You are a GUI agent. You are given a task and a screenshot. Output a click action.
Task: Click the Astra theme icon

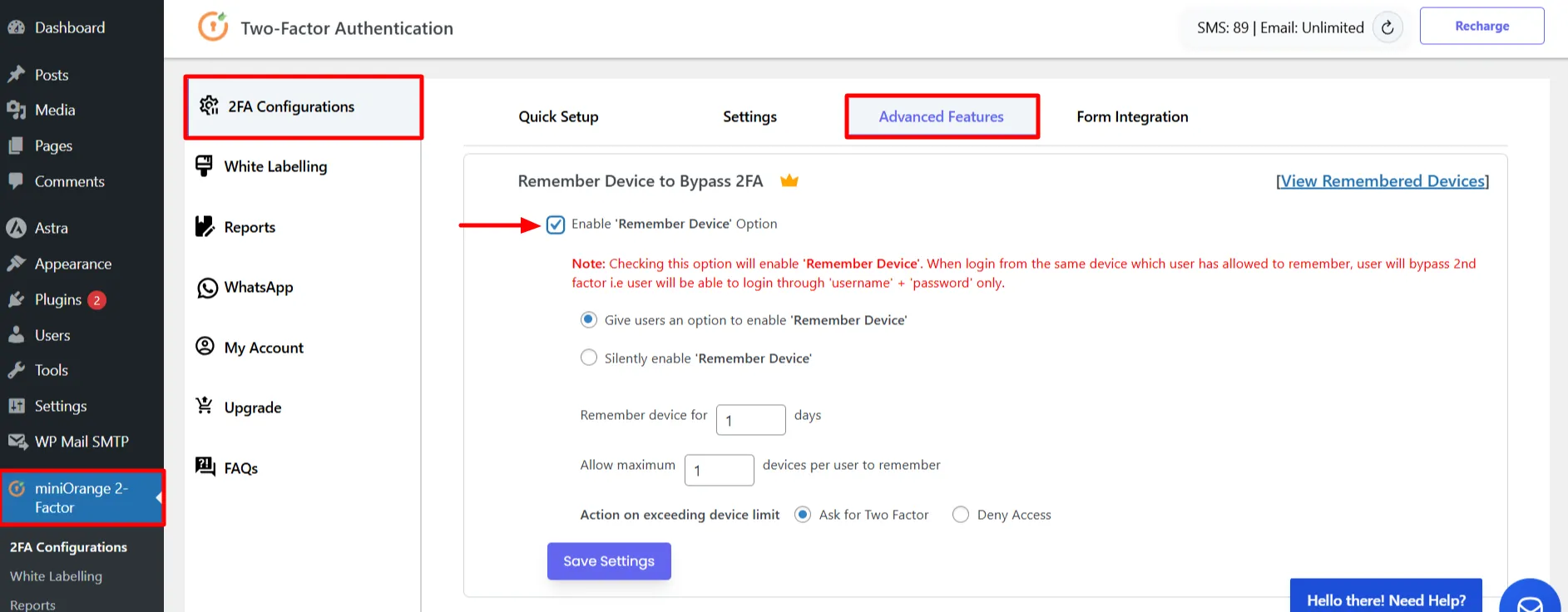click(x=16, y=228)
